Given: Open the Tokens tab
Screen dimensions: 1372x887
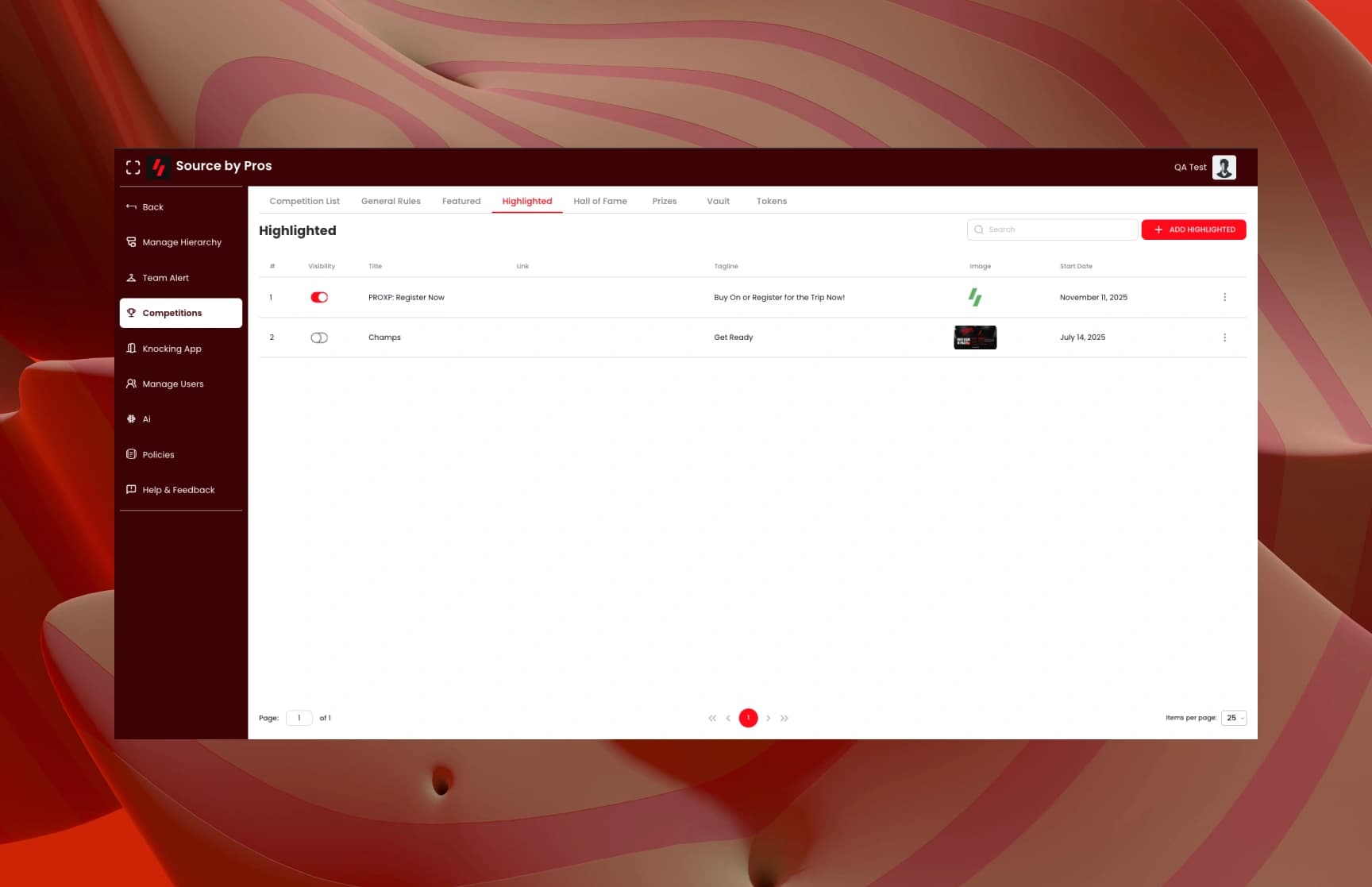Looking at the screenshot, I should [771, 201].
